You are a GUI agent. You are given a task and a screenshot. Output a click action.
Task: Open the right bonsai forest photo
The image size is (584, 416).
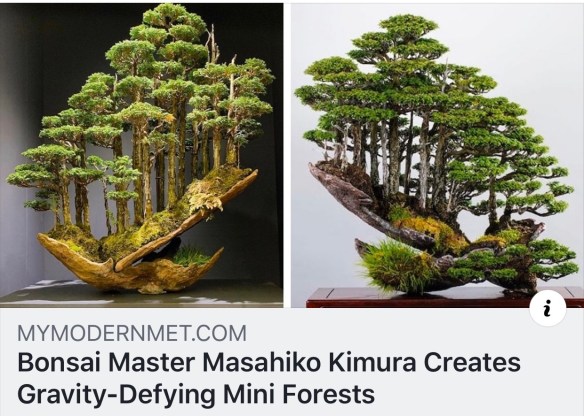pyautogui.click(x=437, y=155)
